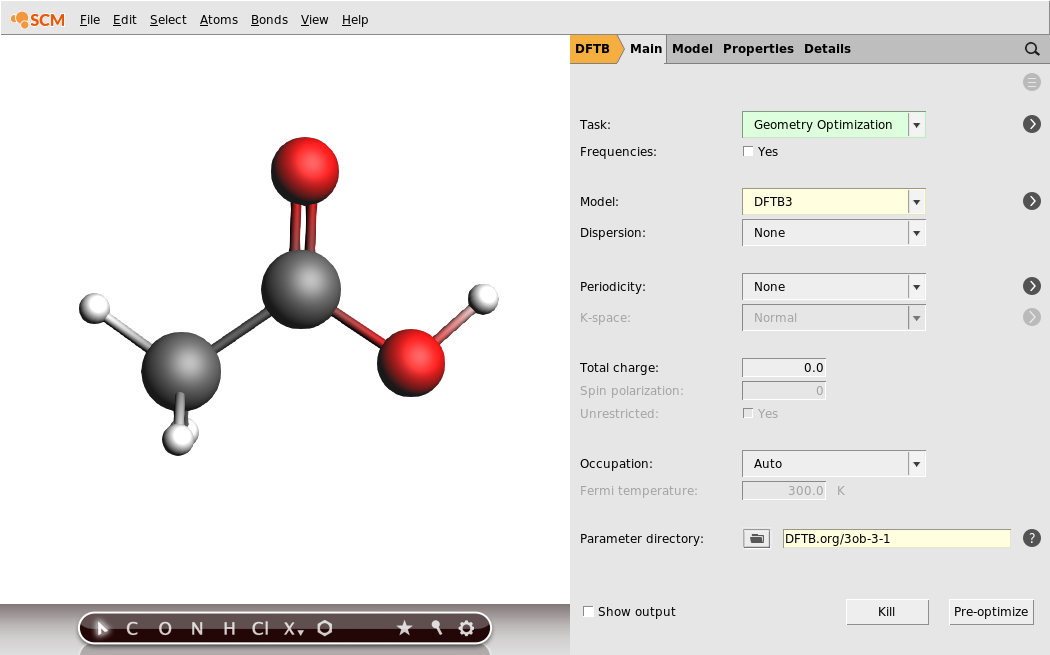Open the File menu

coord(90,19)
